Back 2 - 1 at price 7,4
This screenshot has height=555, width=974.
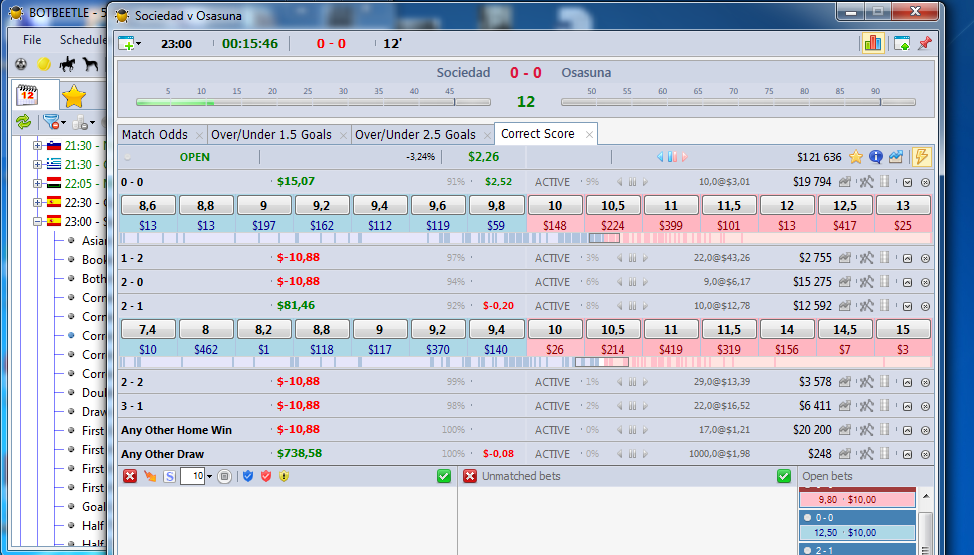point(148,329)
